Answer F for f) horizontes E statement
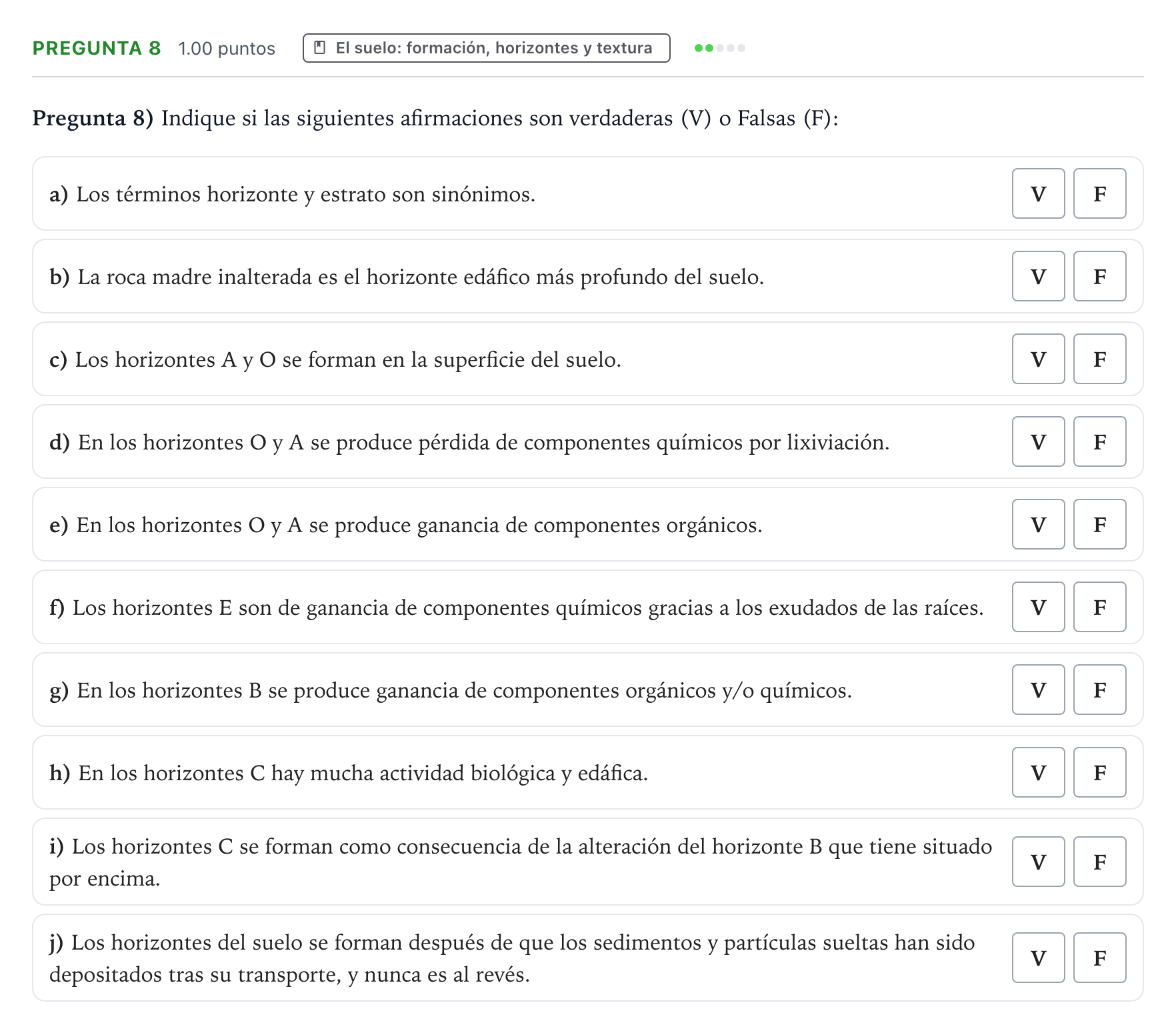 click(x=1099, y=607)
